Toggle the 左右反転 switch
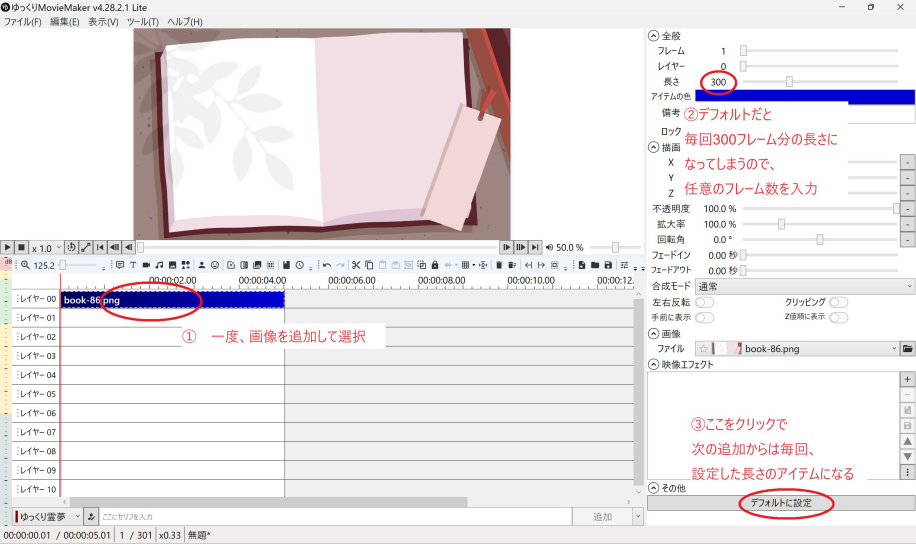The image size is (916, 544). pos(705,302)
